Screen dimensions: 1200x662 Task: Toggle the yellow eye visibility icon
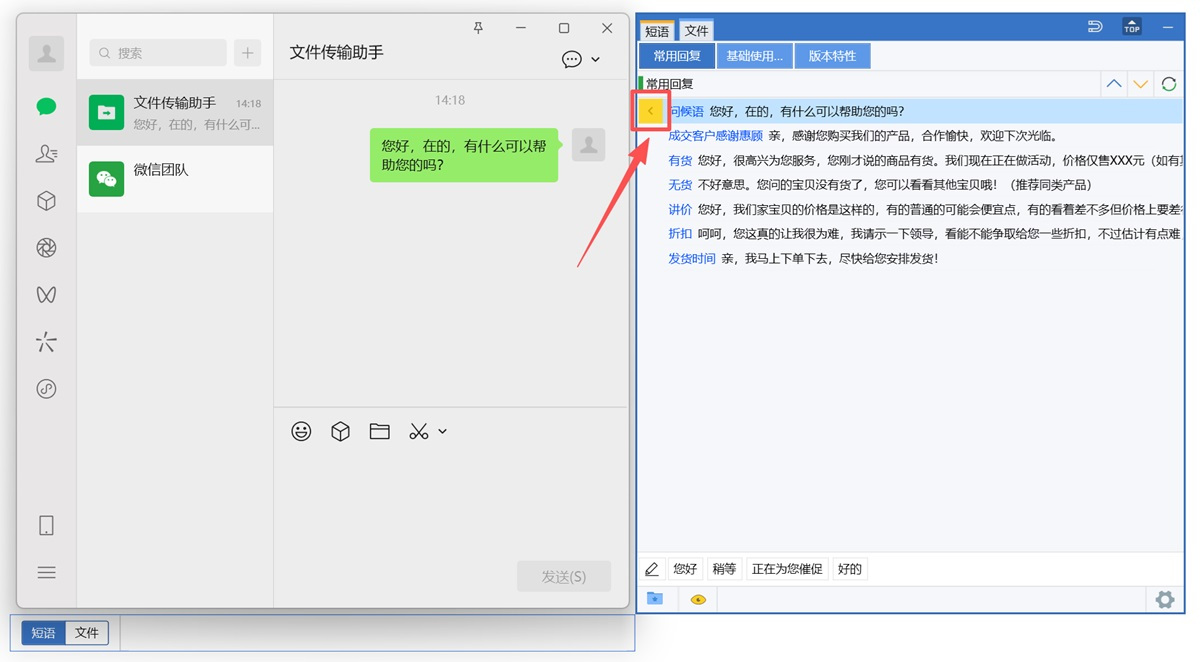click(x=698, y=599)
